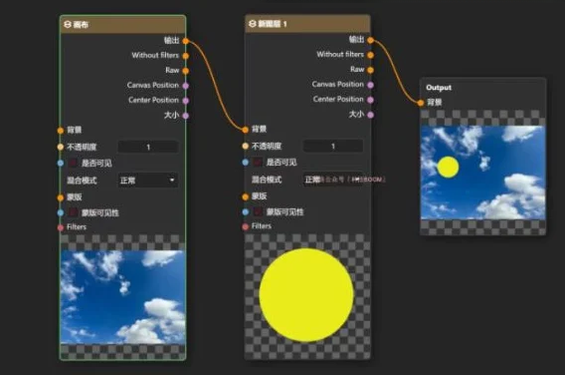Click 大小 output socket of 画布 node
Viewport: 565px width, 375px height.
[x=186, y=116]
